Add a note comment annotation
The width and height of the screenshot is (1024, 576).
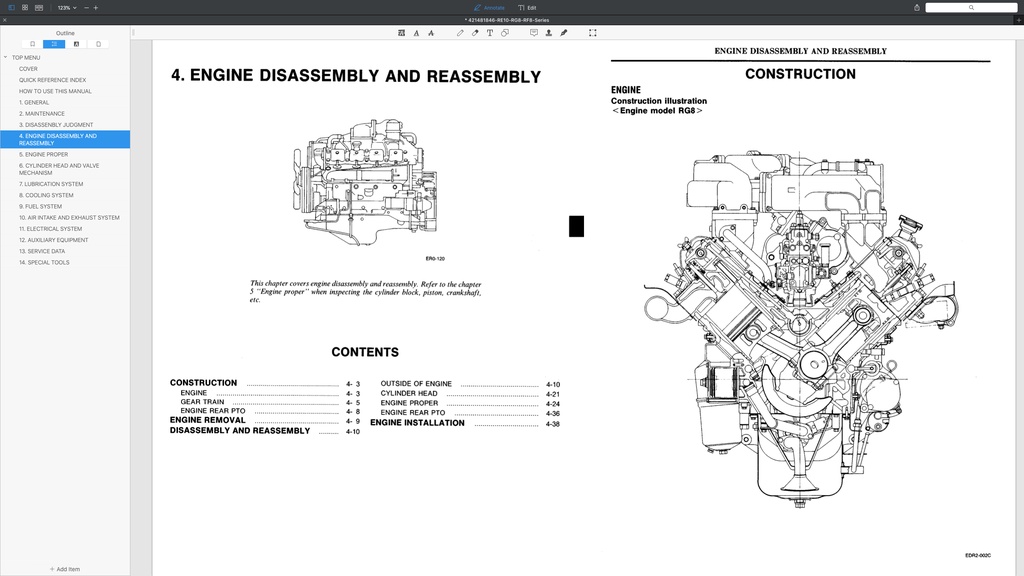pos(534,33)
